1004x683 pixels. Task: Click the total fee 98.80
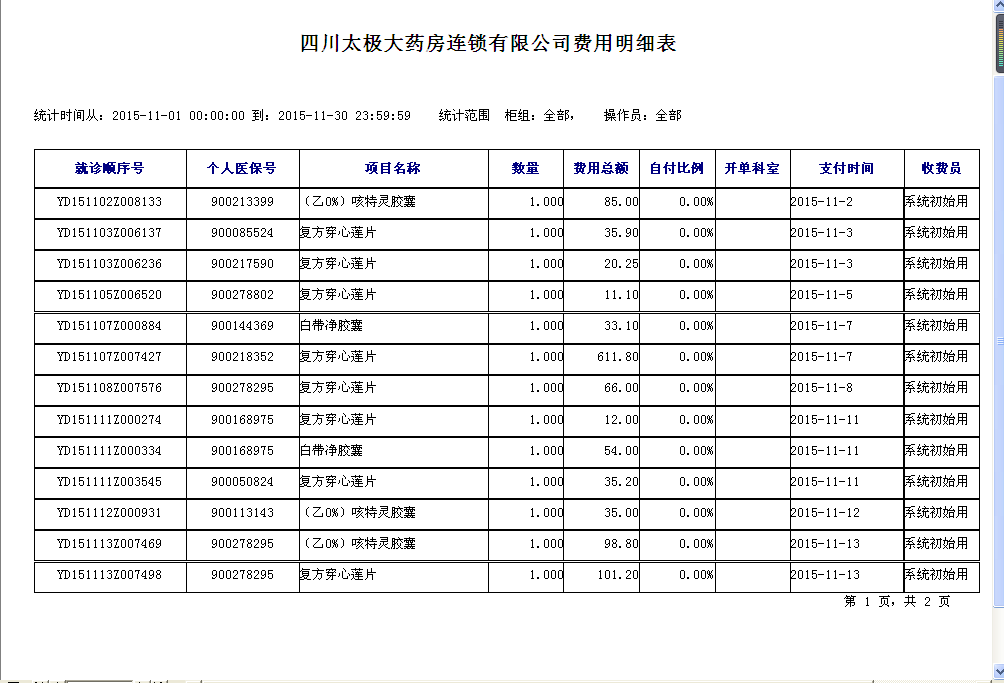pos(621,544)
